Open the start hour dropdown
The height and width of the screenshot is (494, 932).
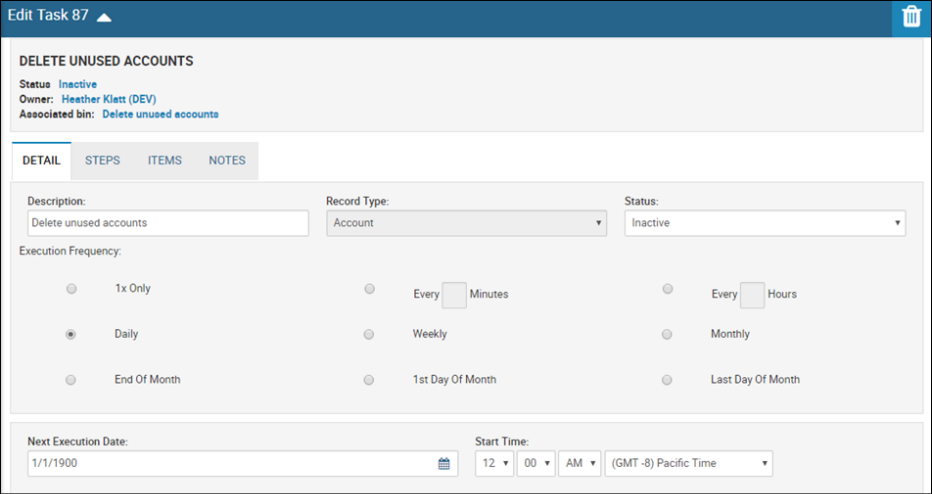coord(495,463)
